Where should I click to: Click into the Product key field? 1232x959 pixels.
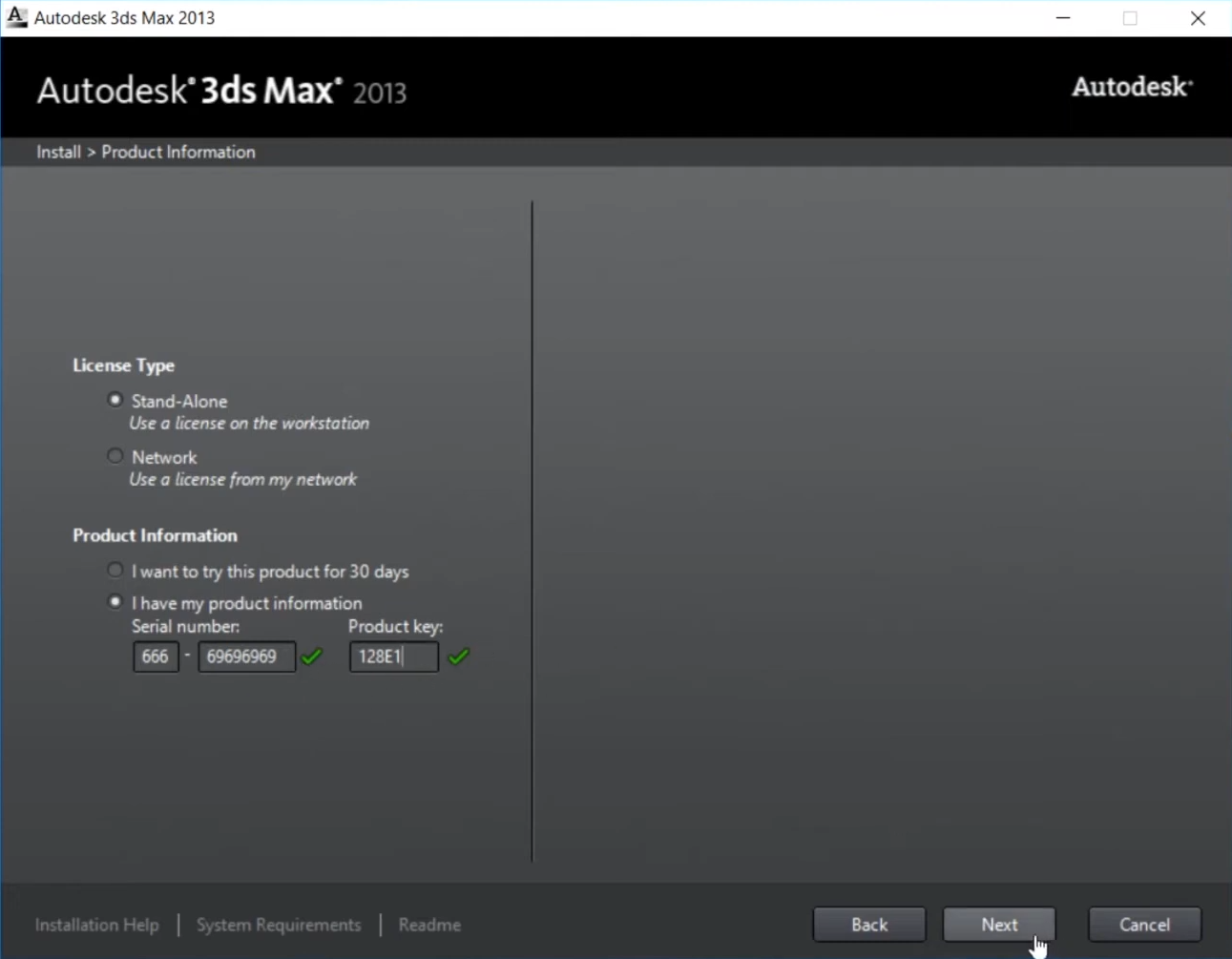pos(393,657)
